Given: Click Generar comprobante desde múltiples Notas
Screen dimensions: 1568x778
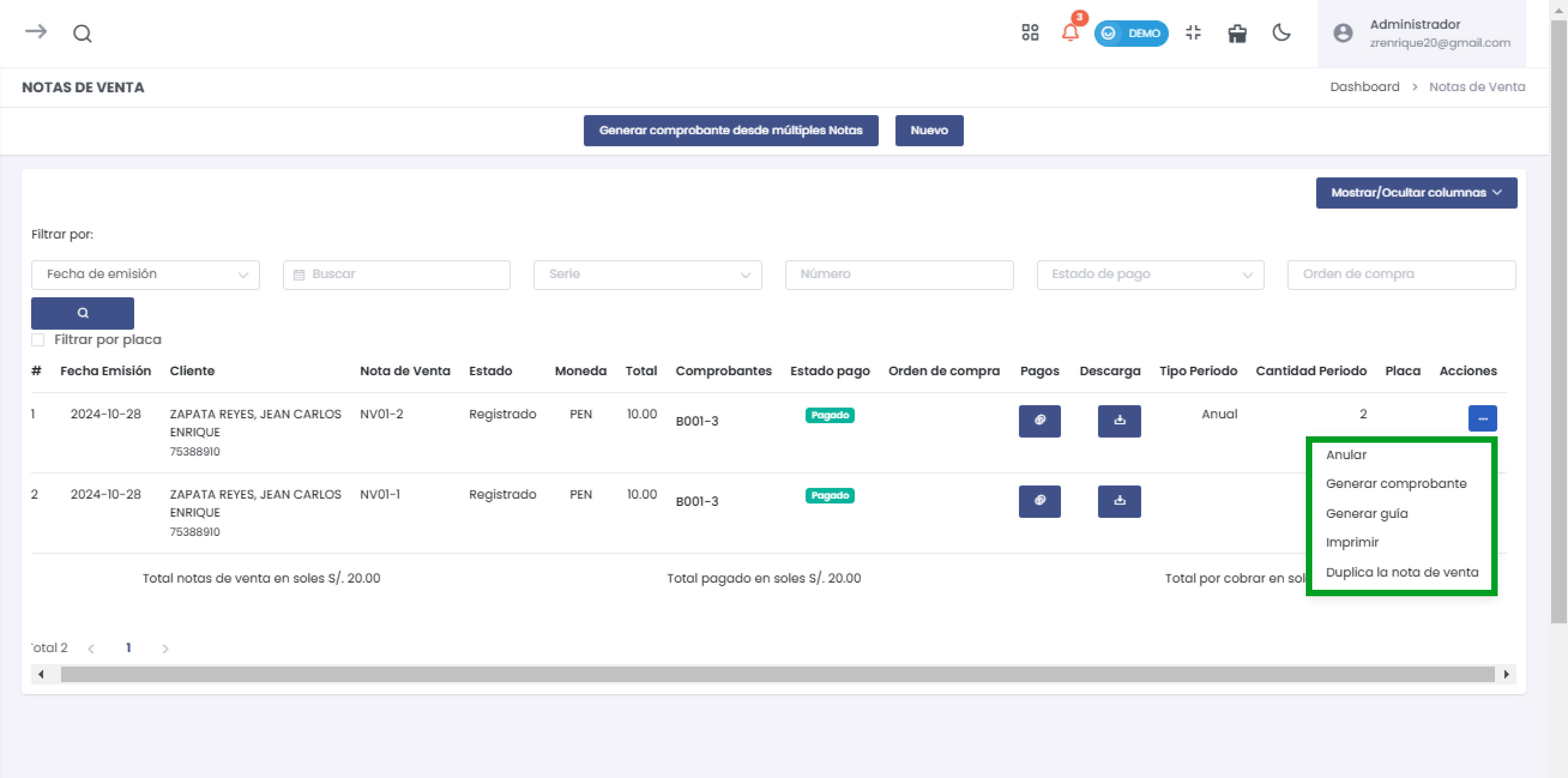Looking at the screenshot, I should (x=731, y=130).
